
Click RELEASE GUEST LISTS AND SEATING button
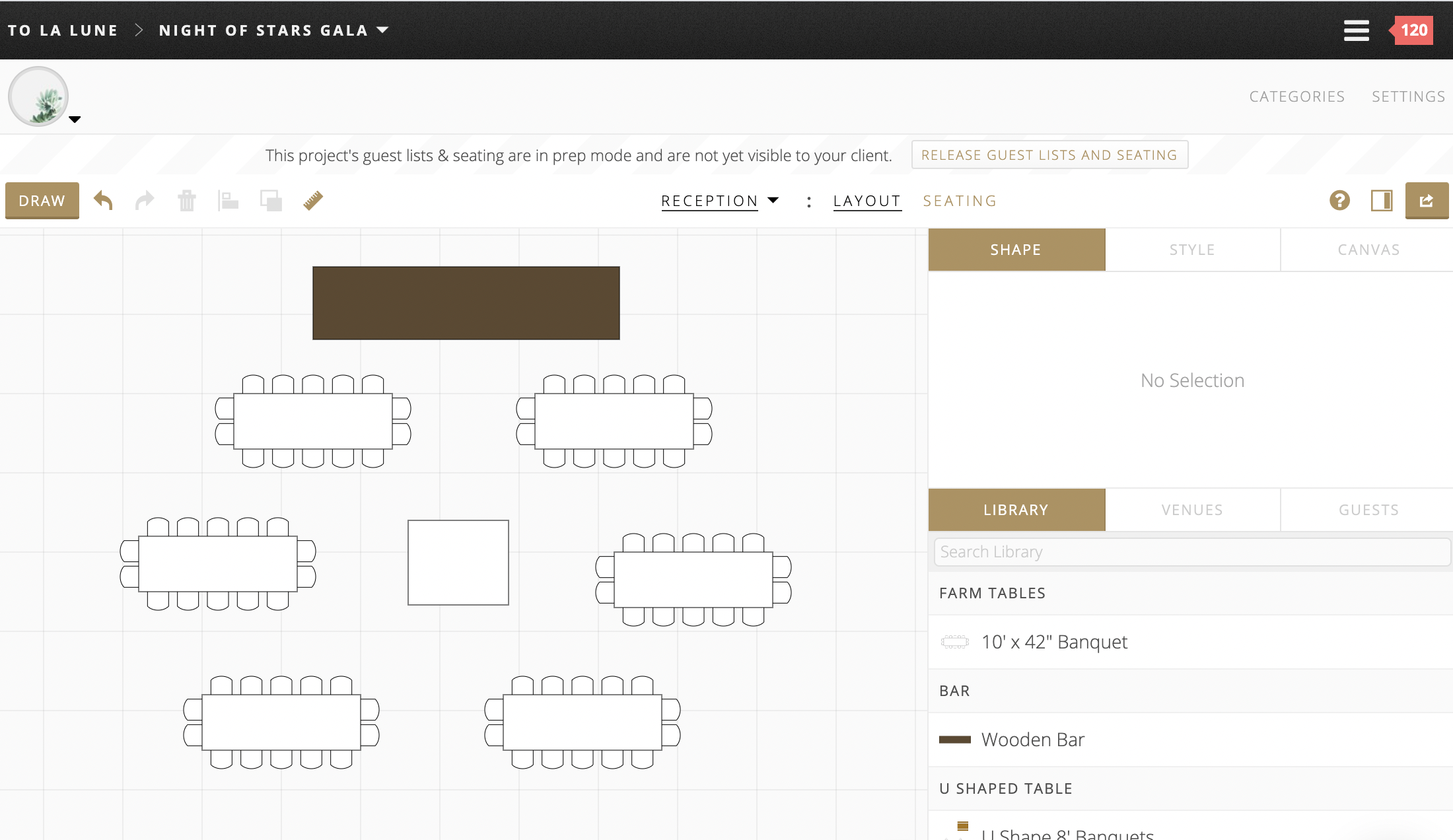point(1049,155)
